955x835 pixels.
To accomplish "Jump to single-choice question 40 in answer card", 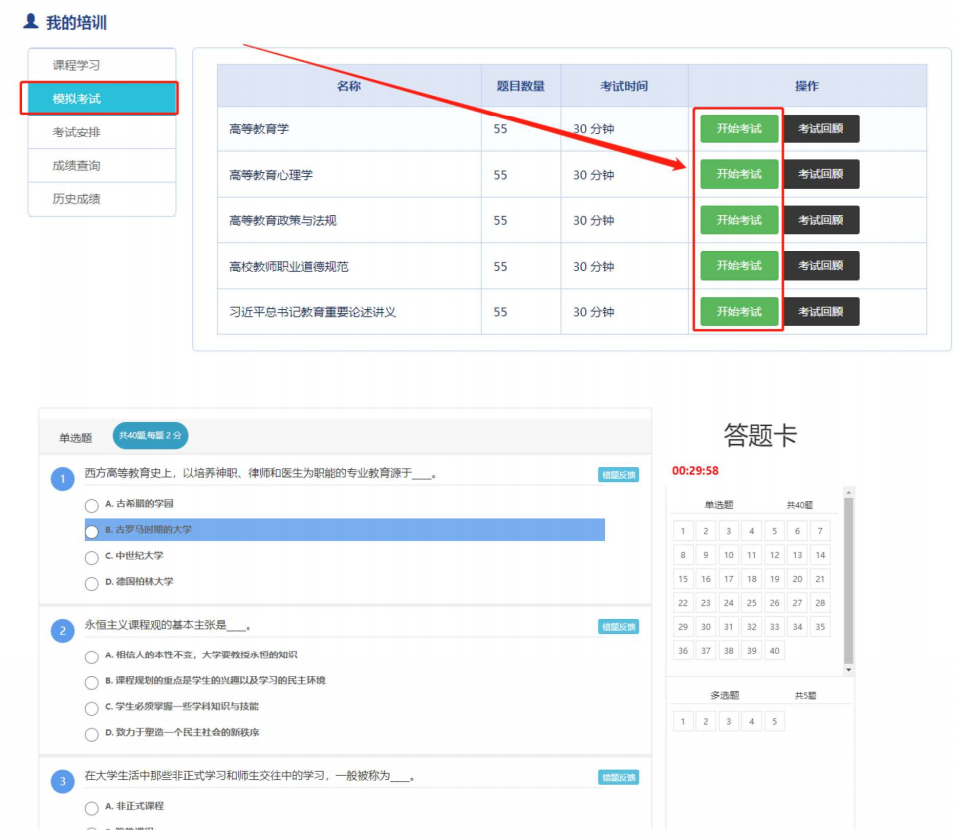I will tap(774, 651).
